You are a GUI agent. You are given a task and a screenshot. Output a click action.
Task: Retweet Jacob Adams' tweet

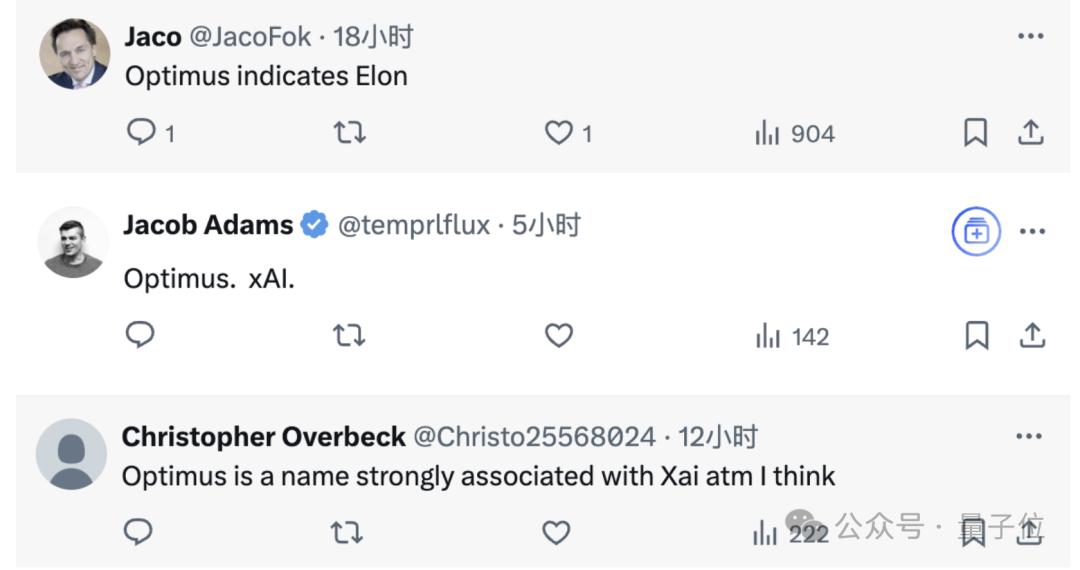tap(349, 336)
